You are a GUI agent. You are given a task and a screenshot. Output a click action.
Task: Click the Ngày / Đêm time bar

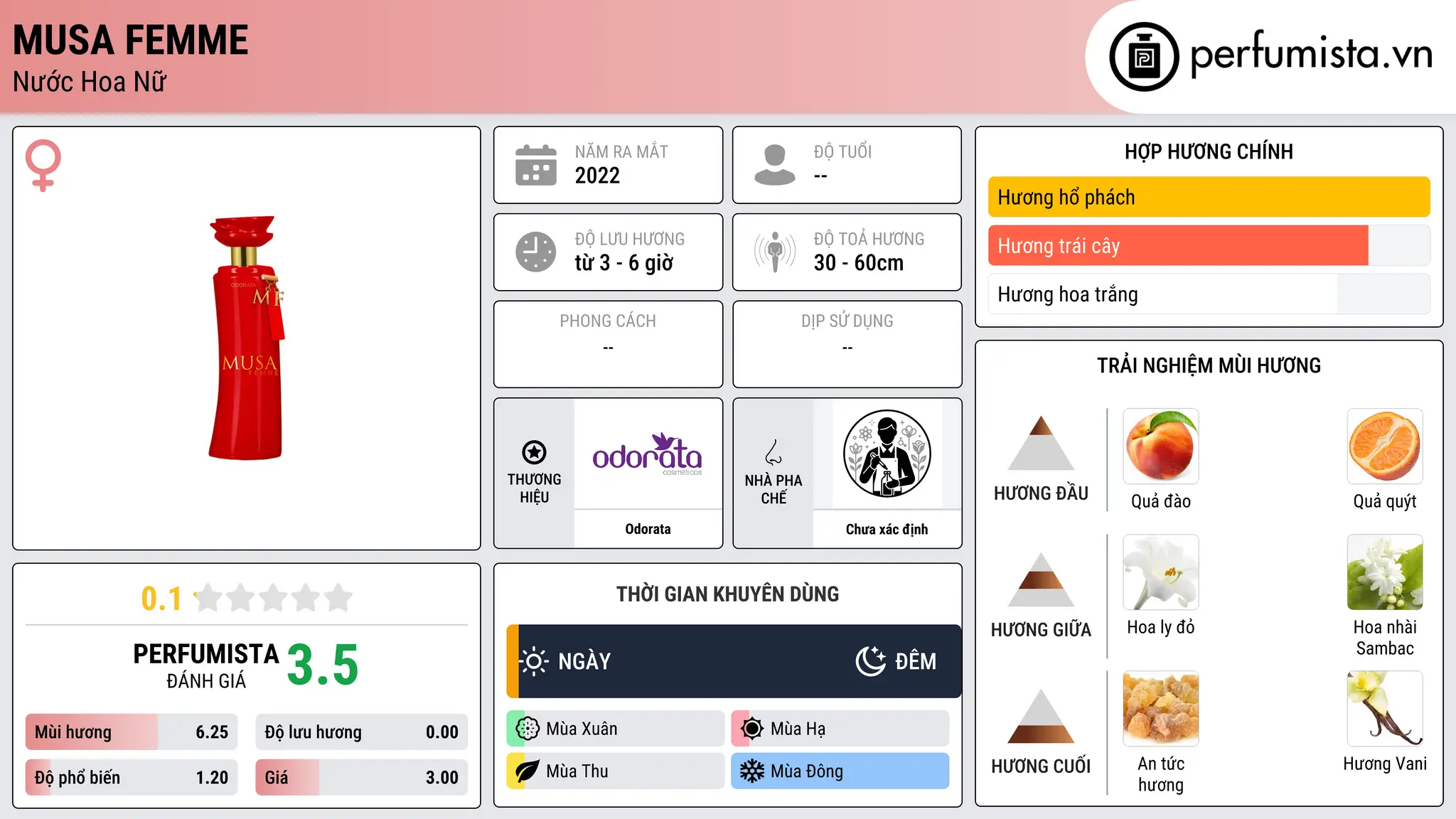pyautogui.click(x=734, y=661)
